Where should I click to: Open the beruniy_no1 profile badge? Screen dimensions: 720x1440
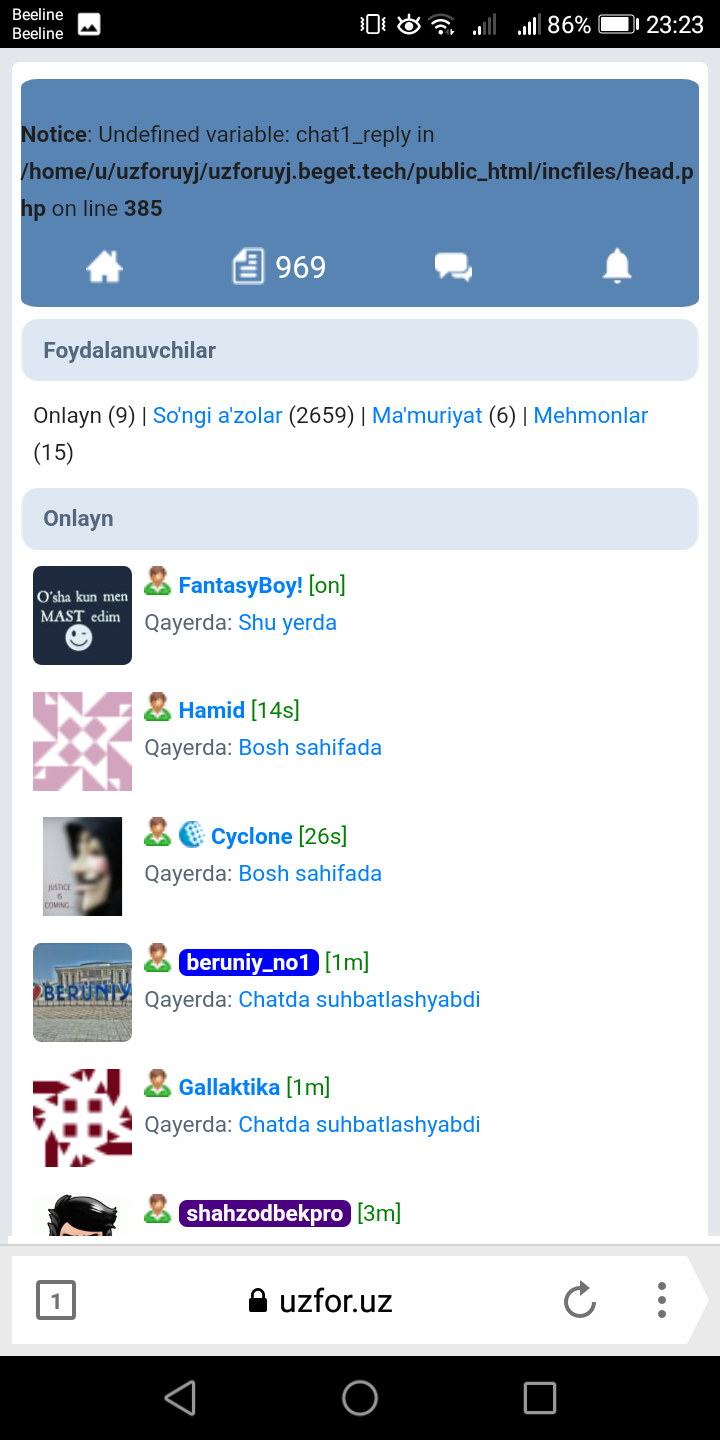pos(248,962)
